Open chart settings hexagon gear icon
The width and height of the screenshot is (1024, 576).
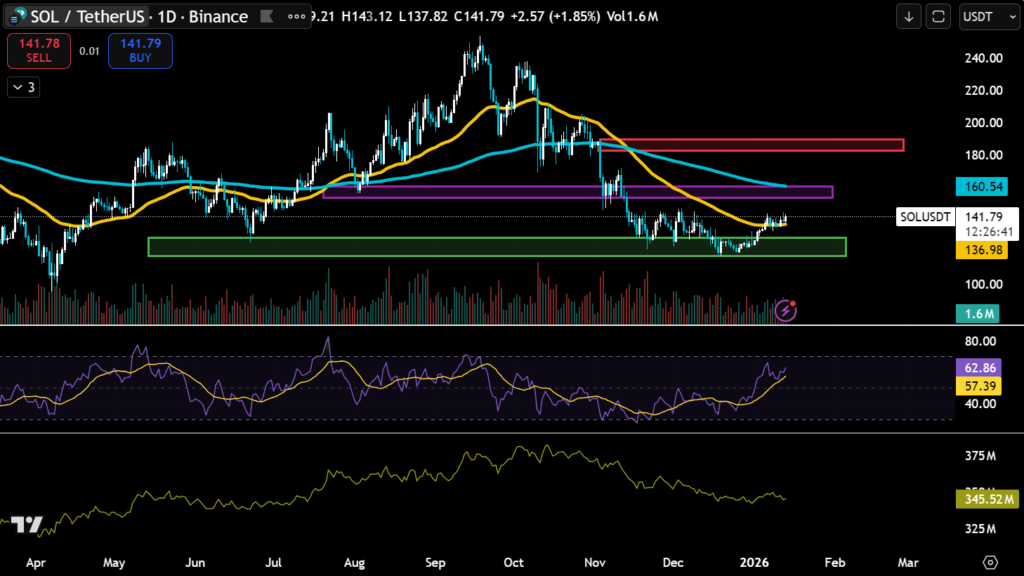click(990, 562)
